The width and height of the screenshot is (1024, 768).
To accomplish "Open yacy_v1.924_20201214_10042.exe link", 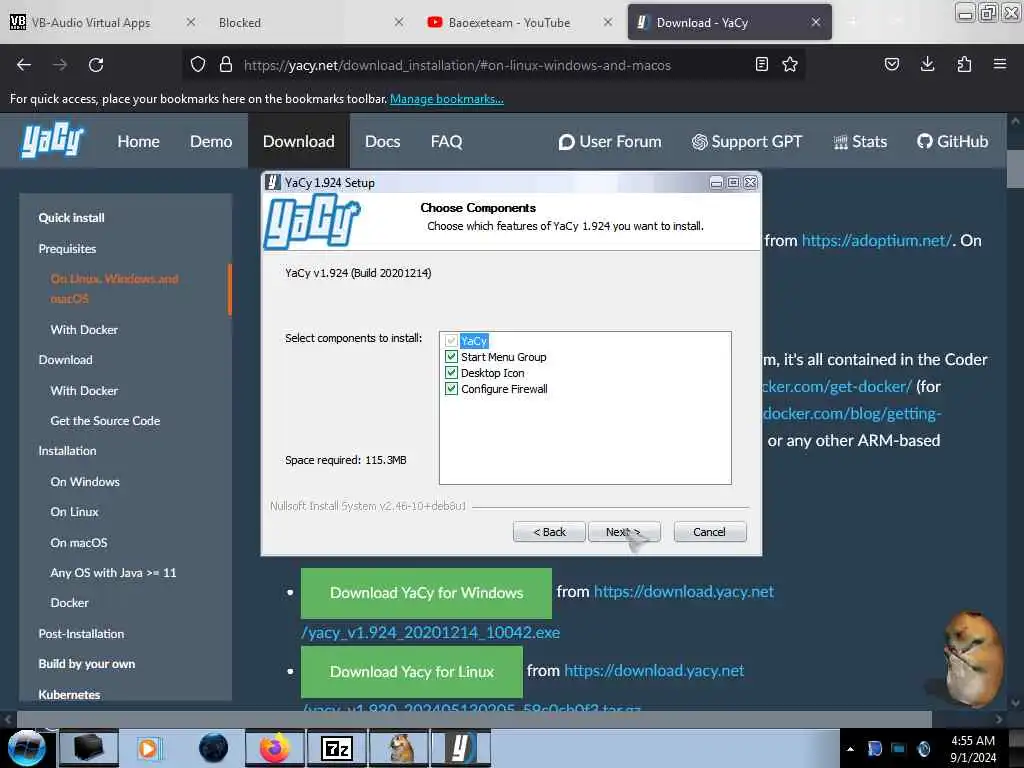I will (431, 632).
